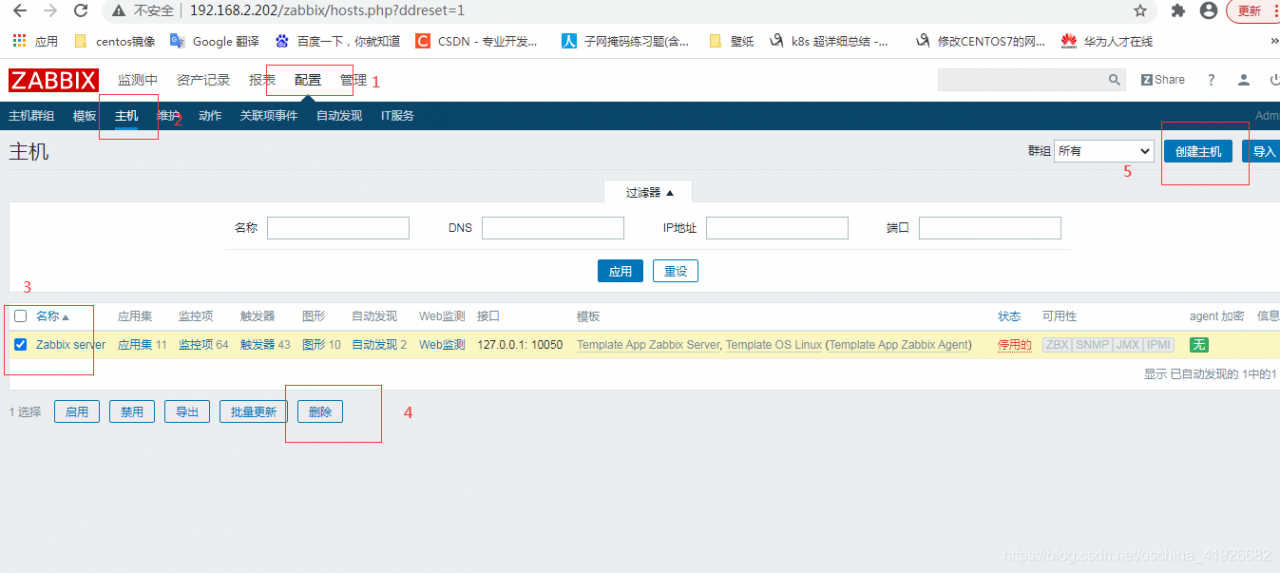
Task: Open the 百度一下 bookmark
Action: tap(337, 41)
